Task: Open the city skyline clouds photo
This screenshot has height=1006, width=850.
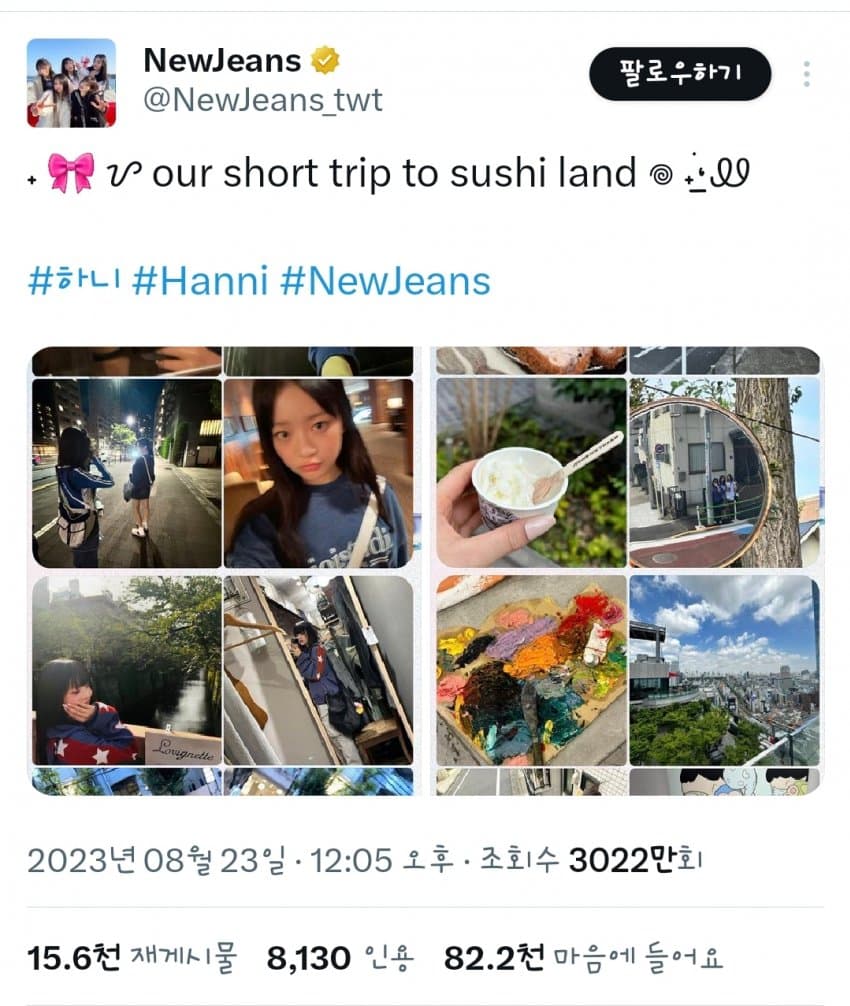Action: [724, 670]
